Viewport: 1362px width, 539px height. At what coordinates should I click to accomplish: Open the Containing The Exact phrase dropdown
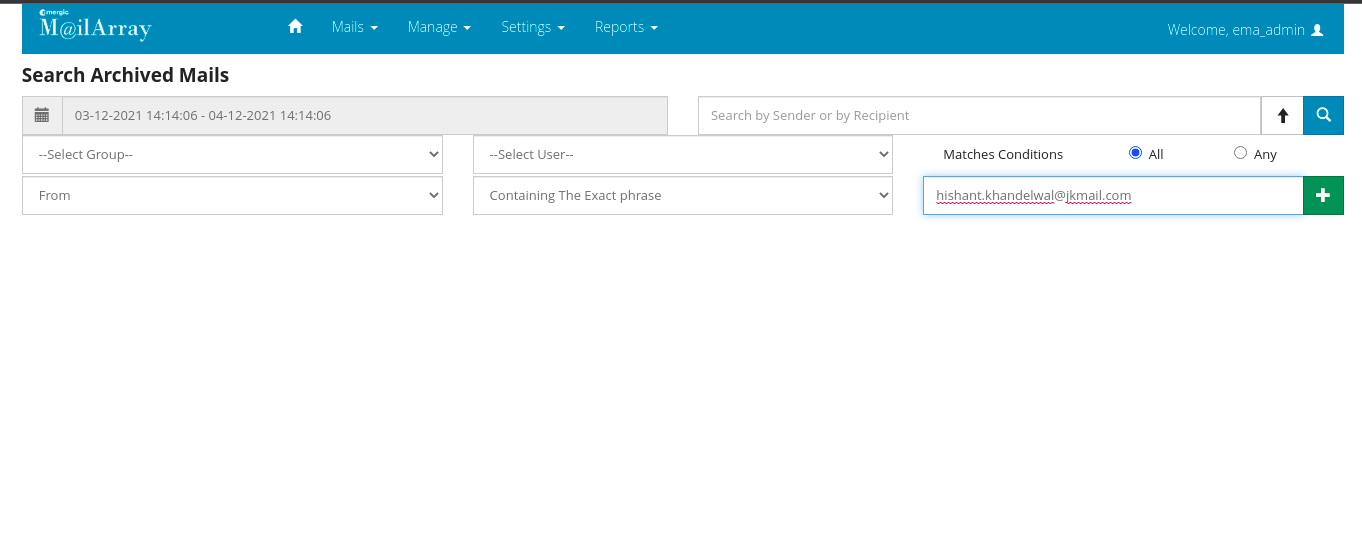click(683, 195)
